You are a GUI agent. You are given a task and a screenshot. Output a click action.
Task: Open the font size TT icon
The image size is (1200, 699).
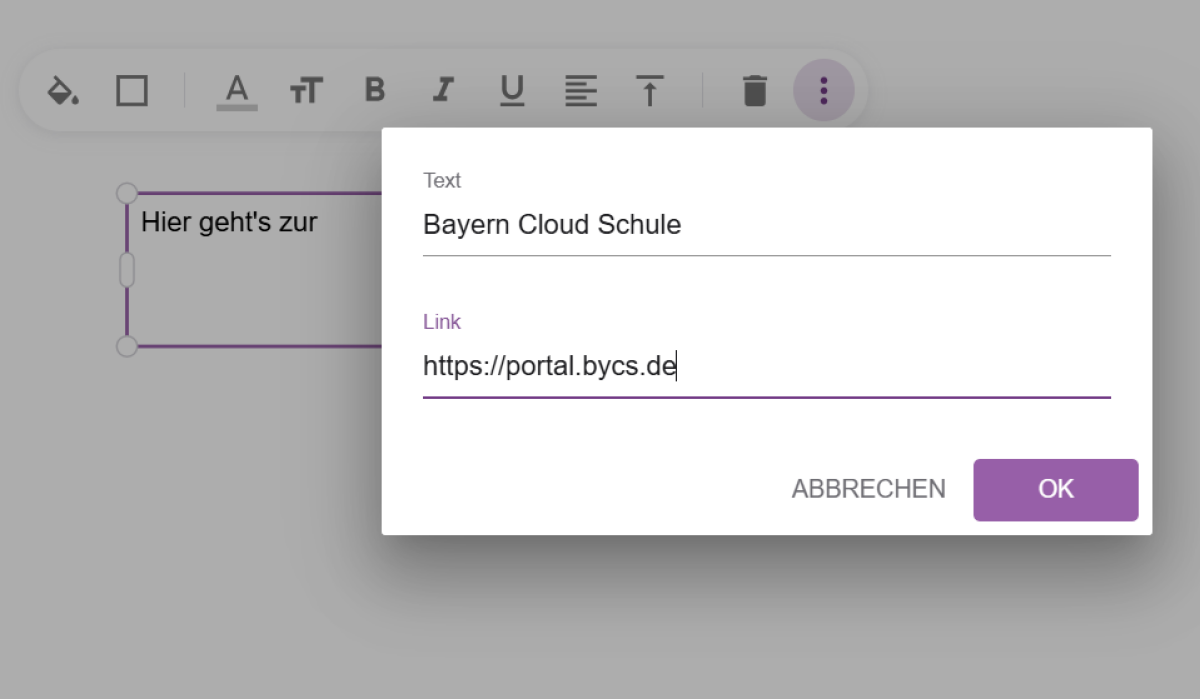(306, 91)
